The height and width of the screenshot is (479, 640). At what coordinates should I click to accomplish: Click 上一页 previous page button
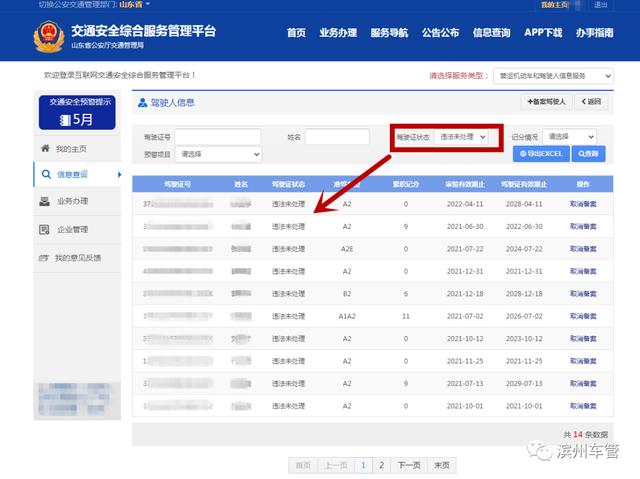pyautogui.click(x=336, y=465)
